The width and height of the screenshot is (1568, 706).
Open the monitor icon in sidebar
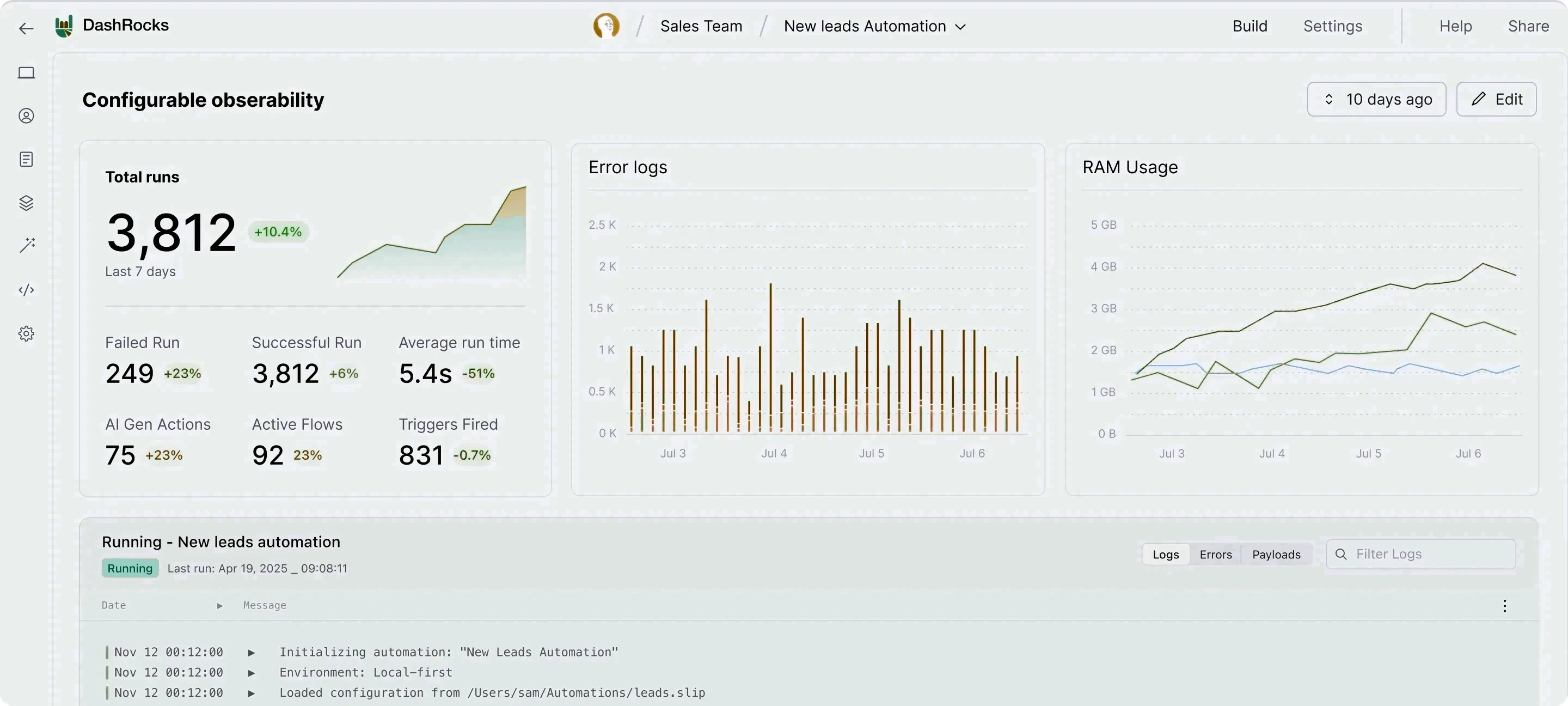(x=26, y=73)
